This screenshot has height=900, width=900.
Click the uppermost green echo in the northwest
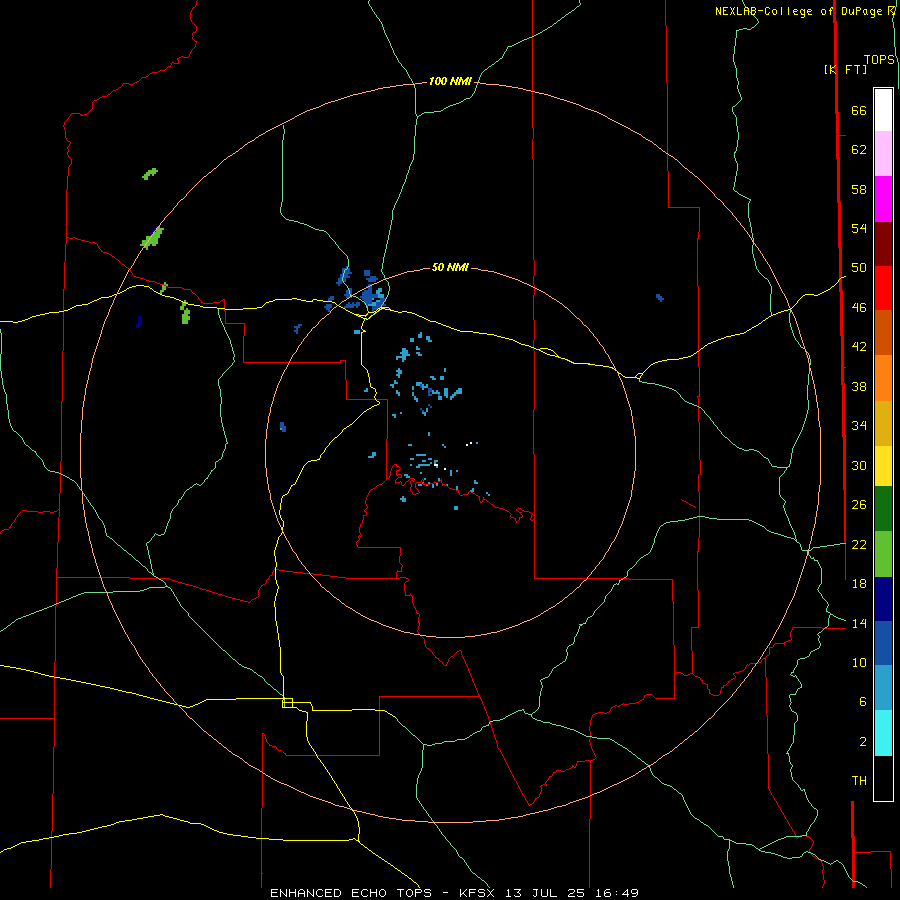coord(150,173)
